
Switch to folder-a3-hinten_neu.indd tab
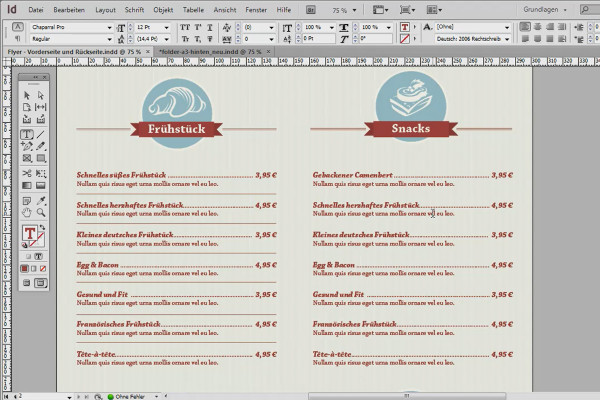[x=210, y=51]
